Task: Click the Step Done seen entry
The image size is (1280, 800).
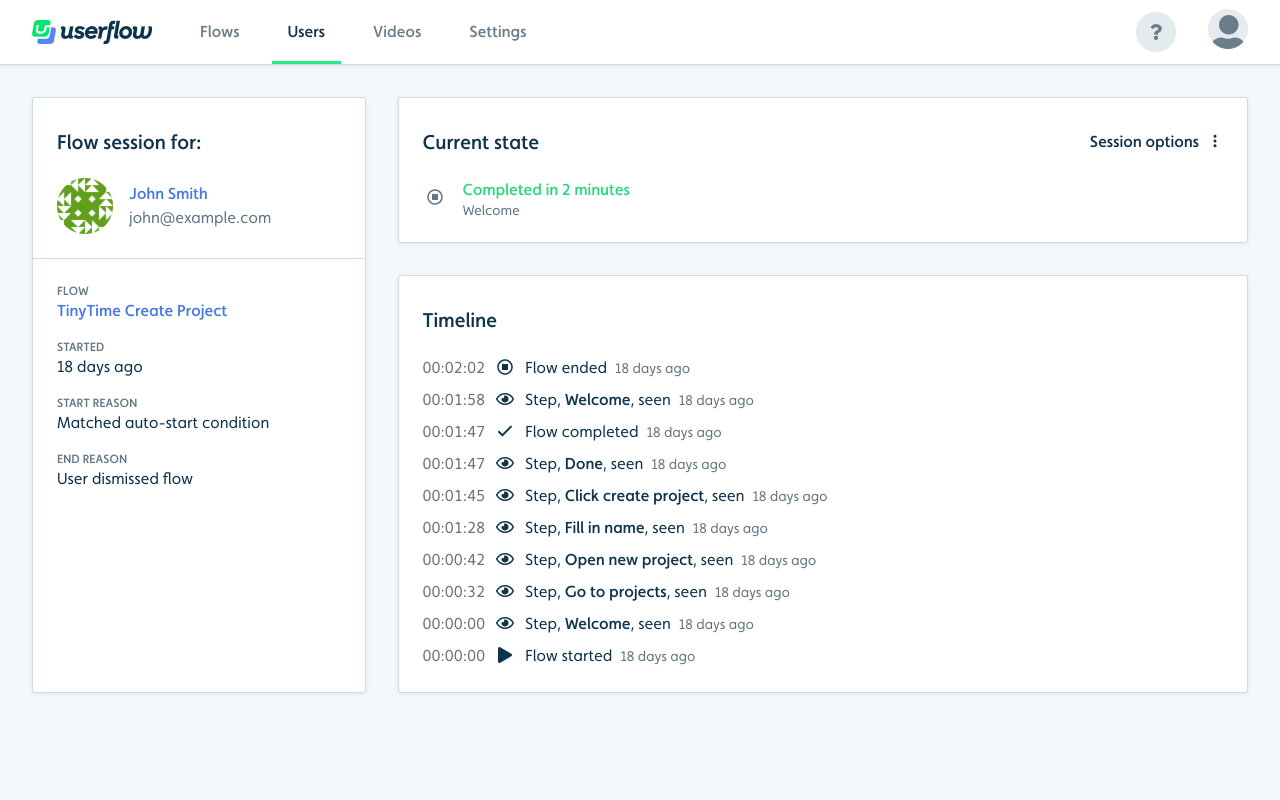Action: (x=584, y=463)
